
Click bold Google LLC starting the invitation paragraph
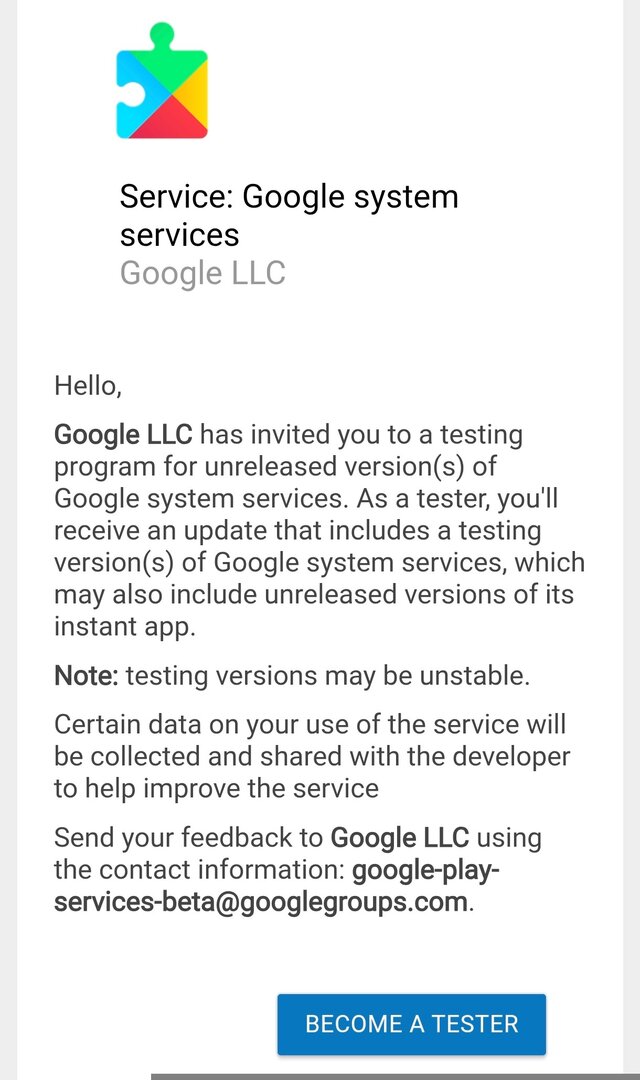click(x=122, y=435)
